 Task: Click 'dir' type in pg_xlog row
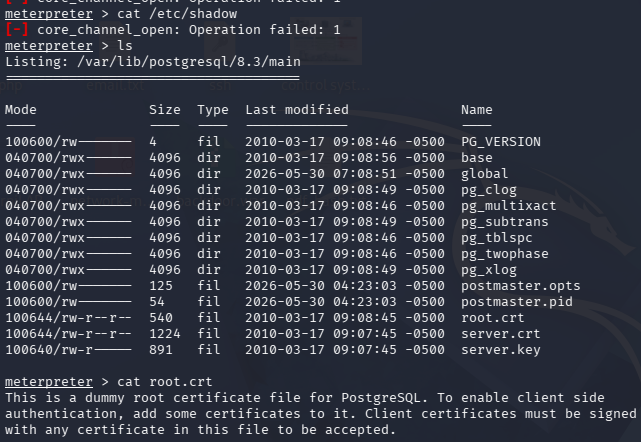(209, 269)
